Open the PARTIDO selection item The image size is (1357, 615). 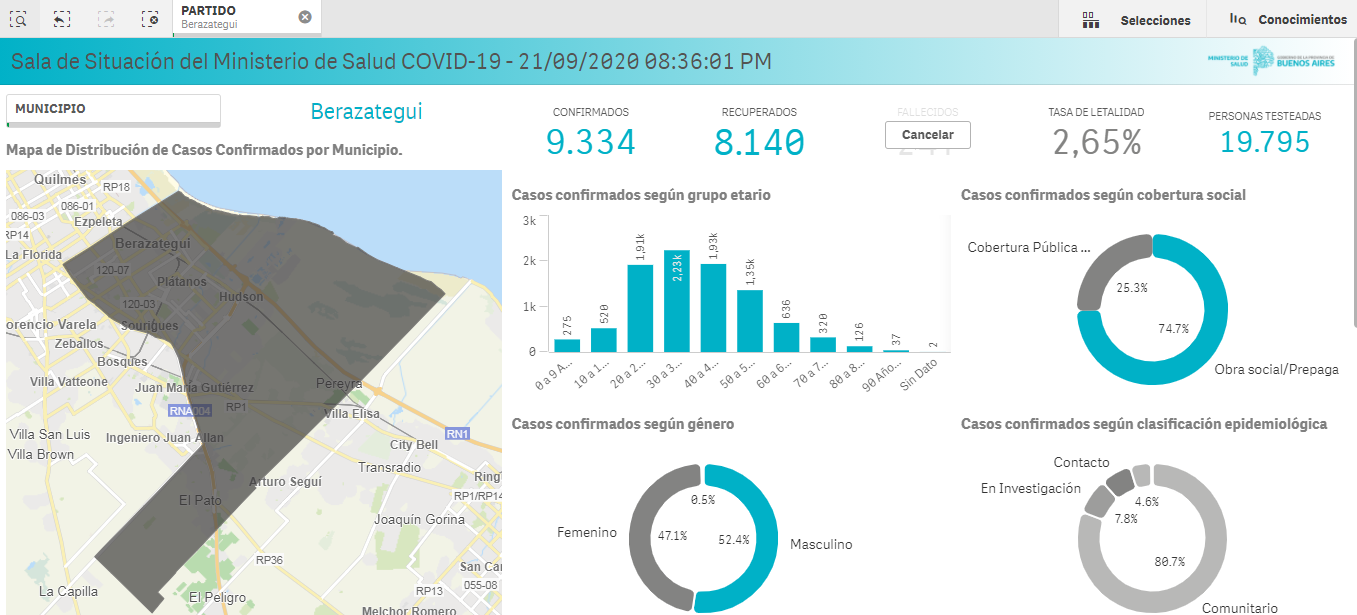[x=235, y=17]
